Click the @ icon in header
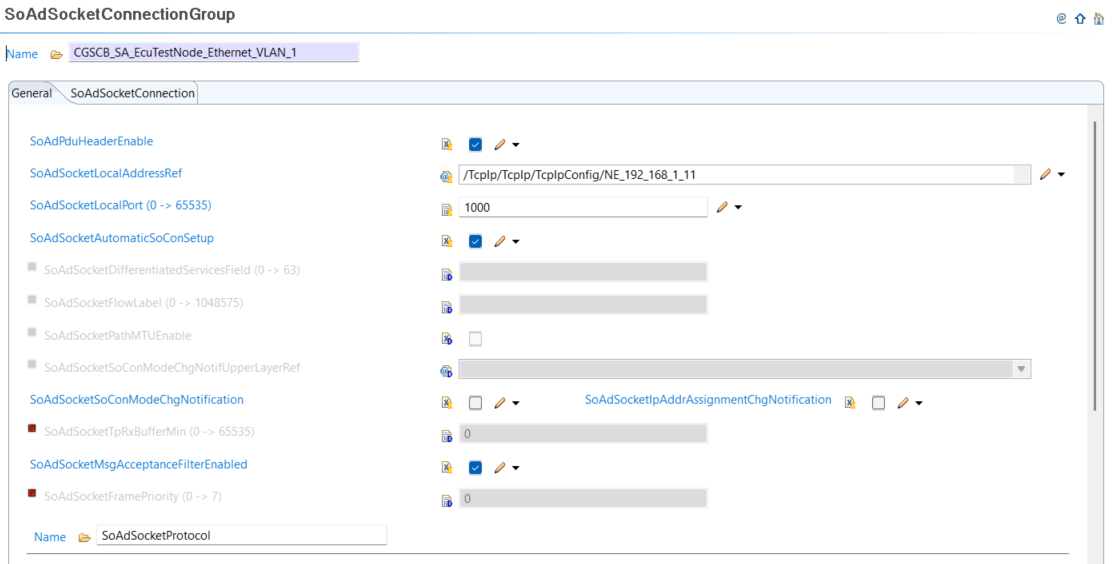This screenshot has height=564, width=1113. click(1061, 18)
